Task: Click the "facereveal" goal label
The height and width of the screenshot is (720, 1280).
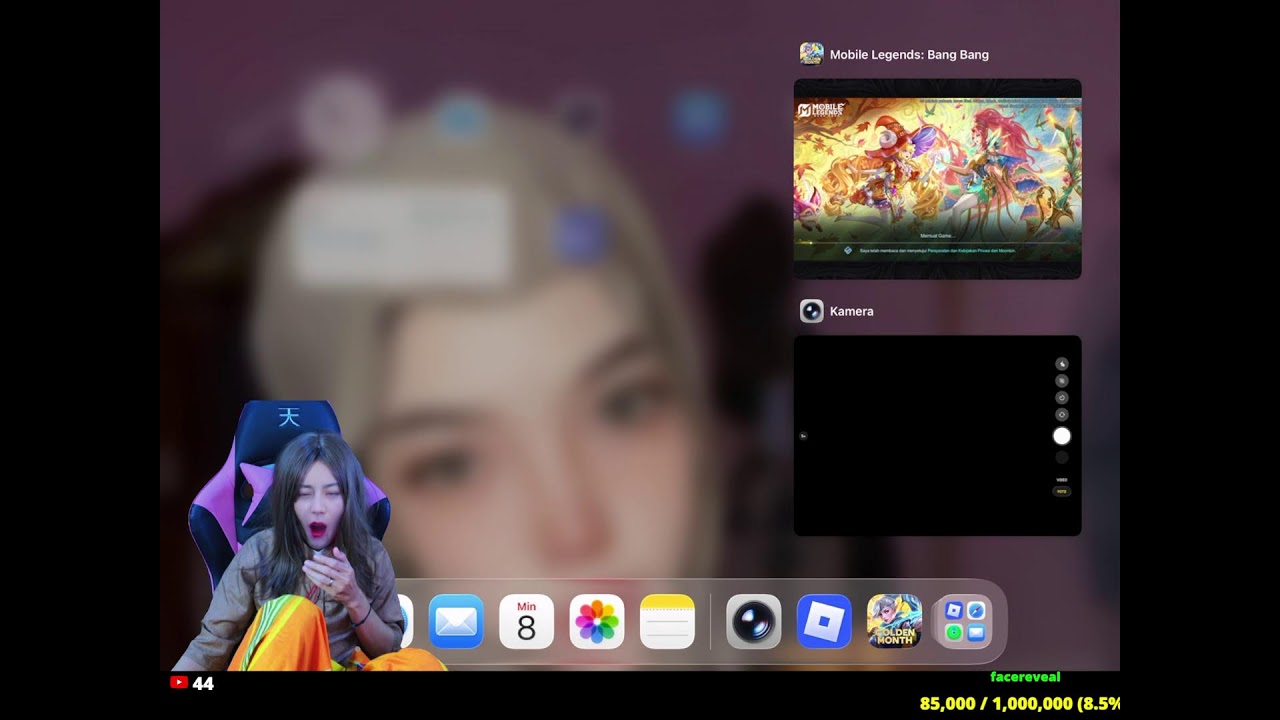Action: [x=1025, y=677]
